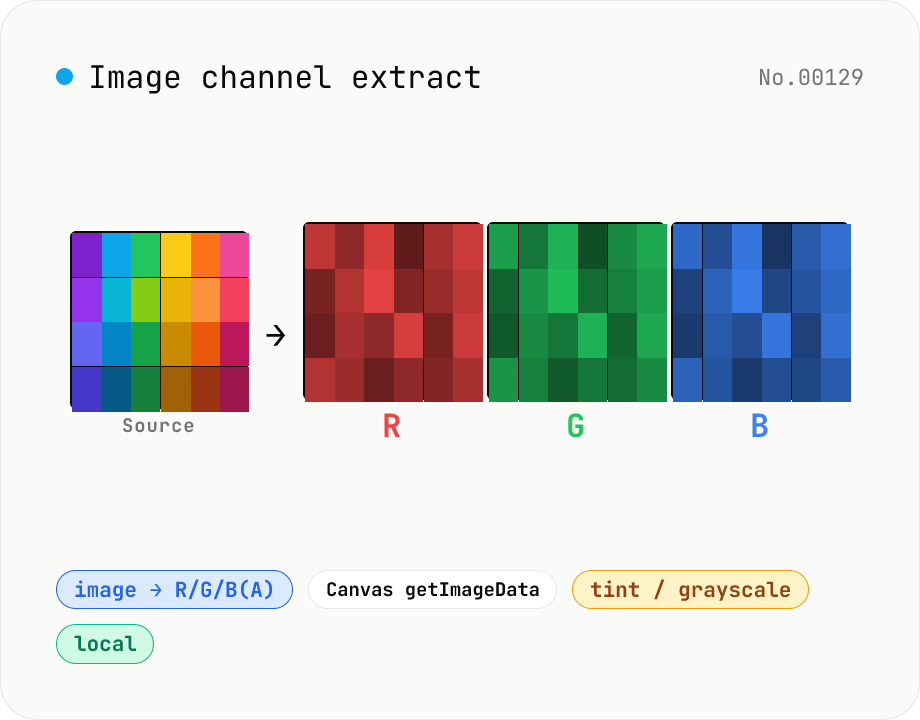Click the blue dot beside the title

point(65,77)
